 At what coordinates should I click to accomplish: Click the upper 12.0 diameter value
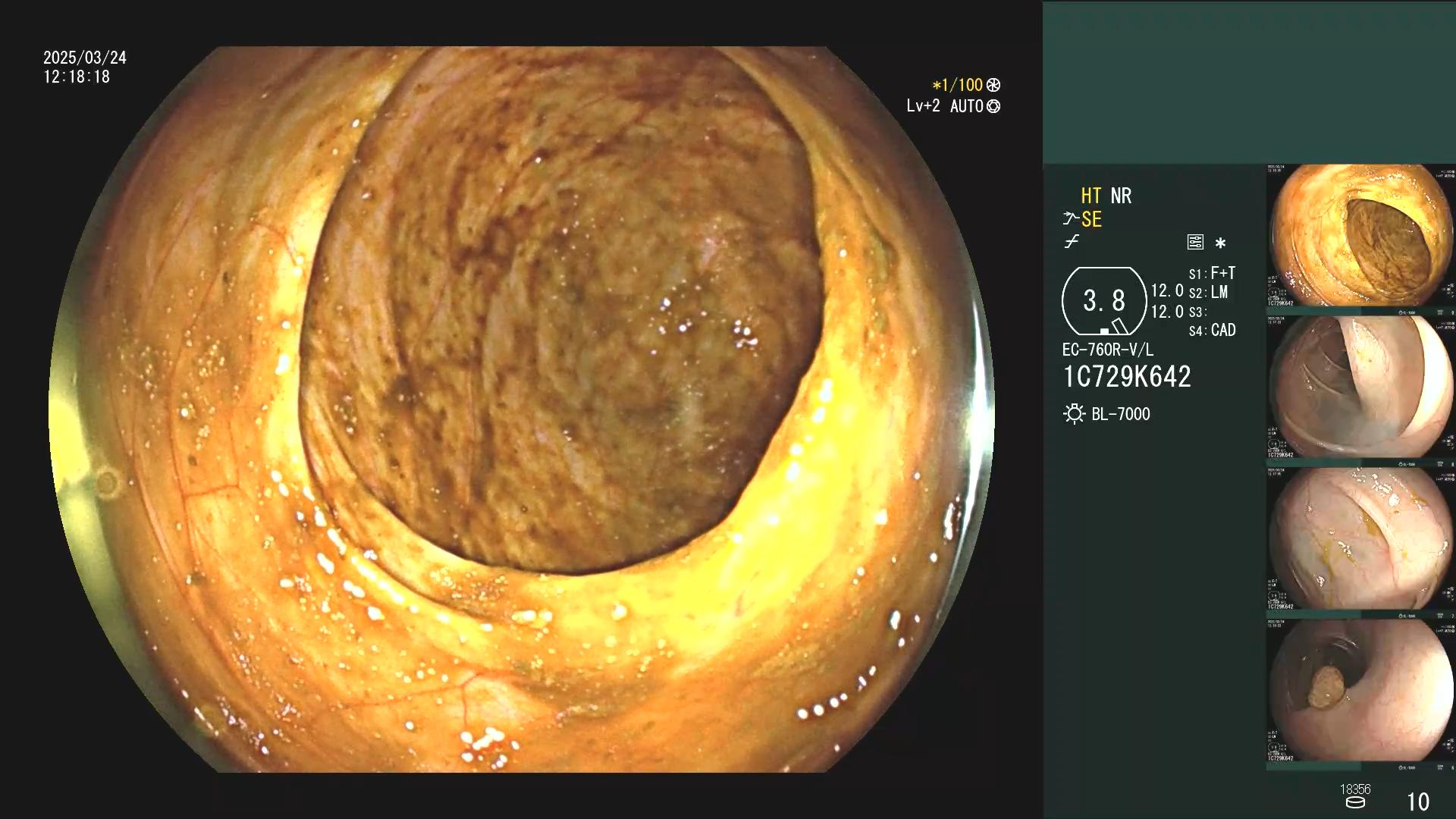1167,291
